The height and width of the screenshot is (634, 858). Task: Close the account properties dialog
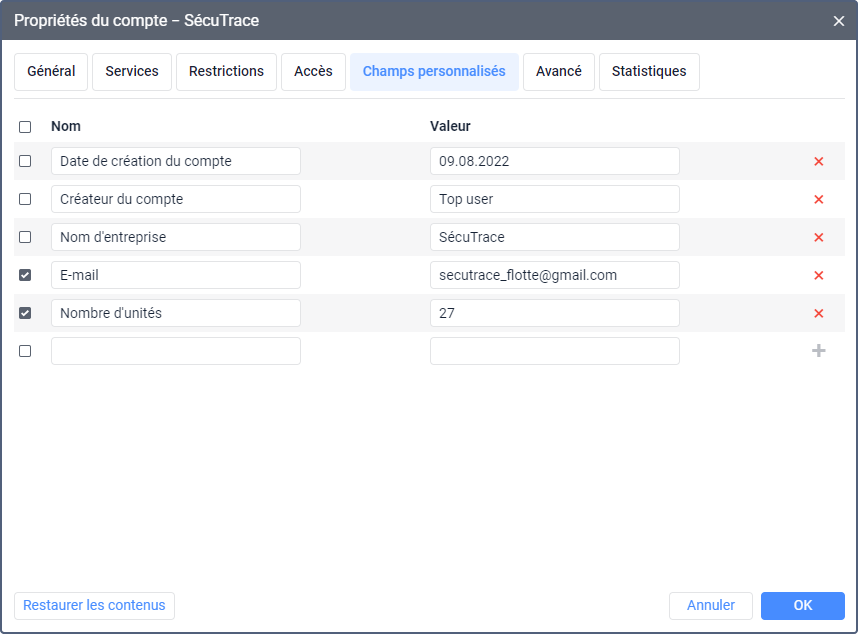(x=838, y=20)
